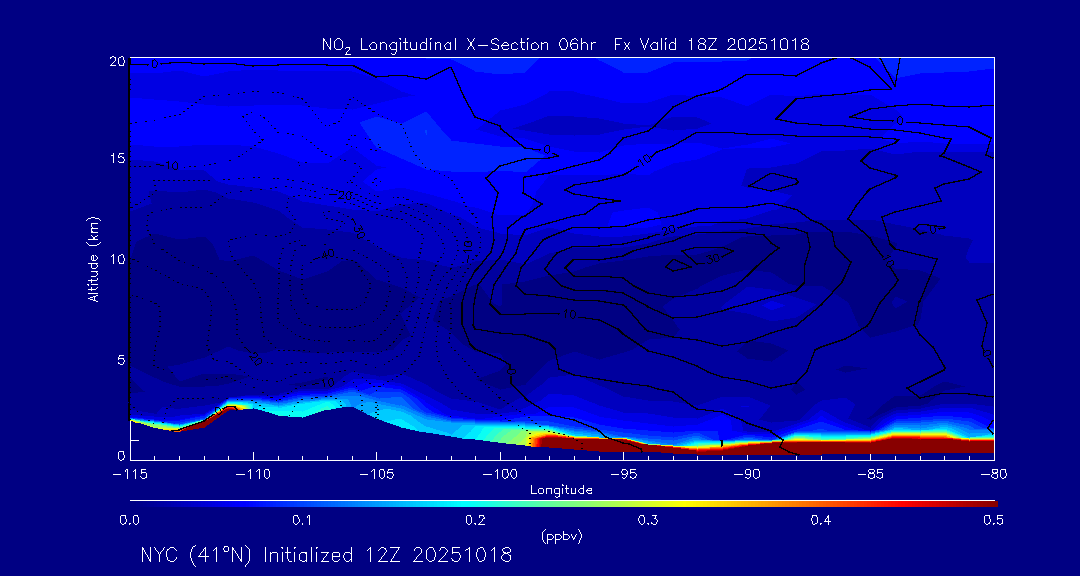Click the 20 km altitude tick label
The width and height of the screenshot is (1080, 576).
116,61
